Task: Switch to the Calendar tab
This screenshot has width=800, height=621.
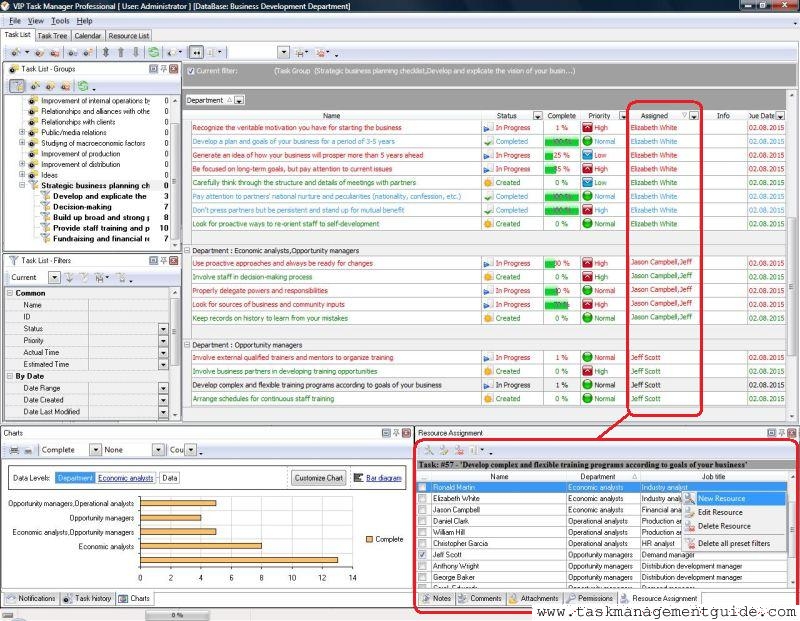Action: (88, 36)
